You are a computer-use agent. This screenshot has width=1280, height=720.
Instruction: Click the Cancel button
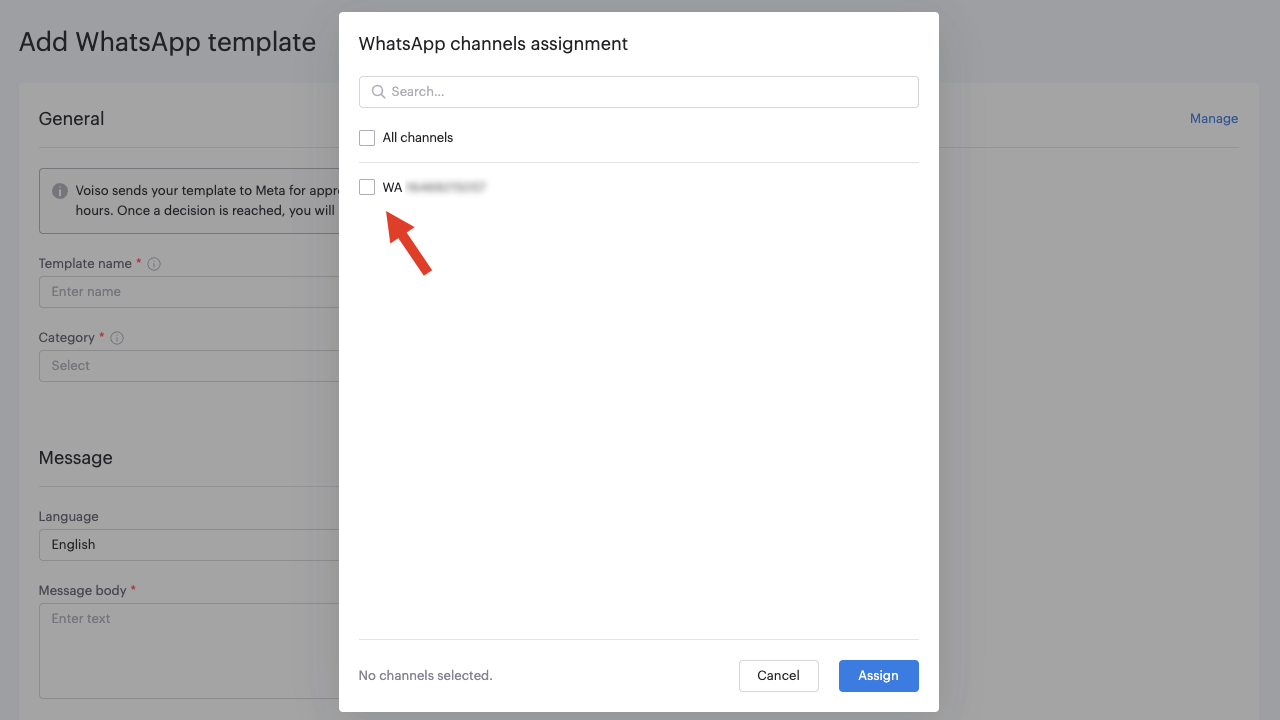point(779,676)
